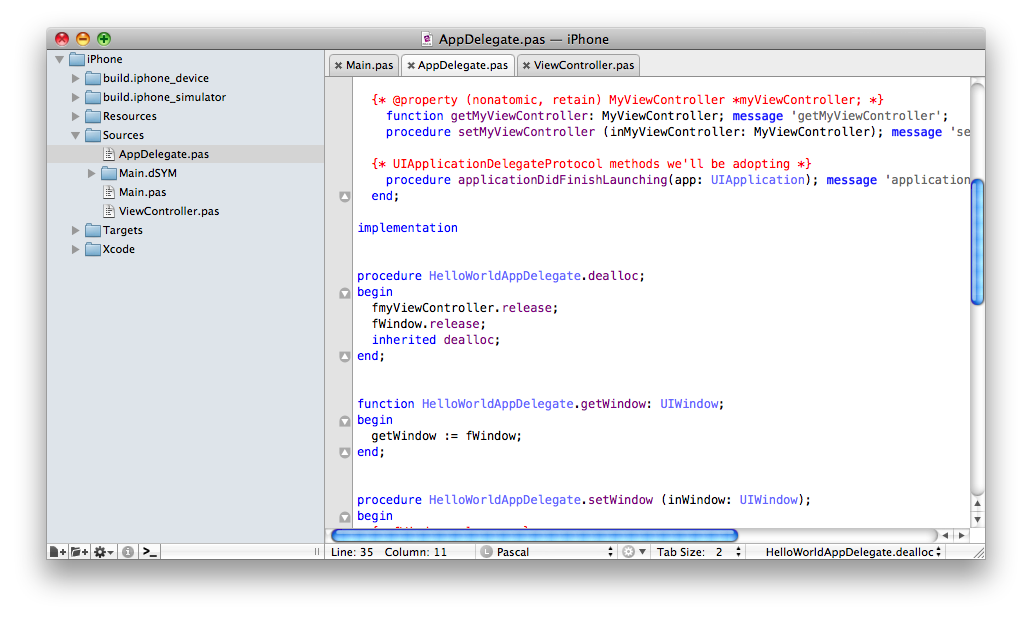
Task: Select the Resources folder label
Action: click(x=130, y=116)
